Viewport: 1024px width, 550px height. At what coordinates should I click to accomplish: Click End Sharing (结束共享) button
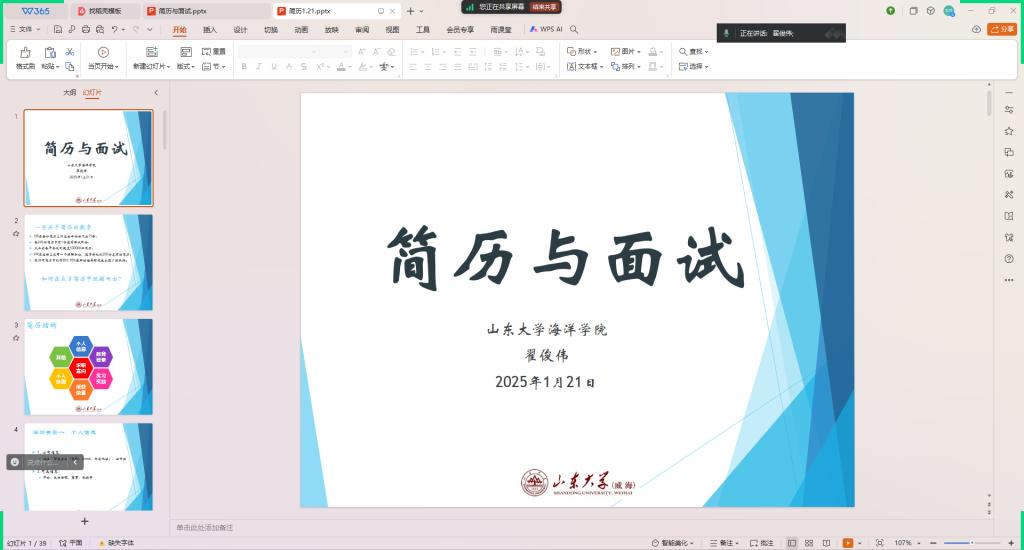click(x=543, y=6)
